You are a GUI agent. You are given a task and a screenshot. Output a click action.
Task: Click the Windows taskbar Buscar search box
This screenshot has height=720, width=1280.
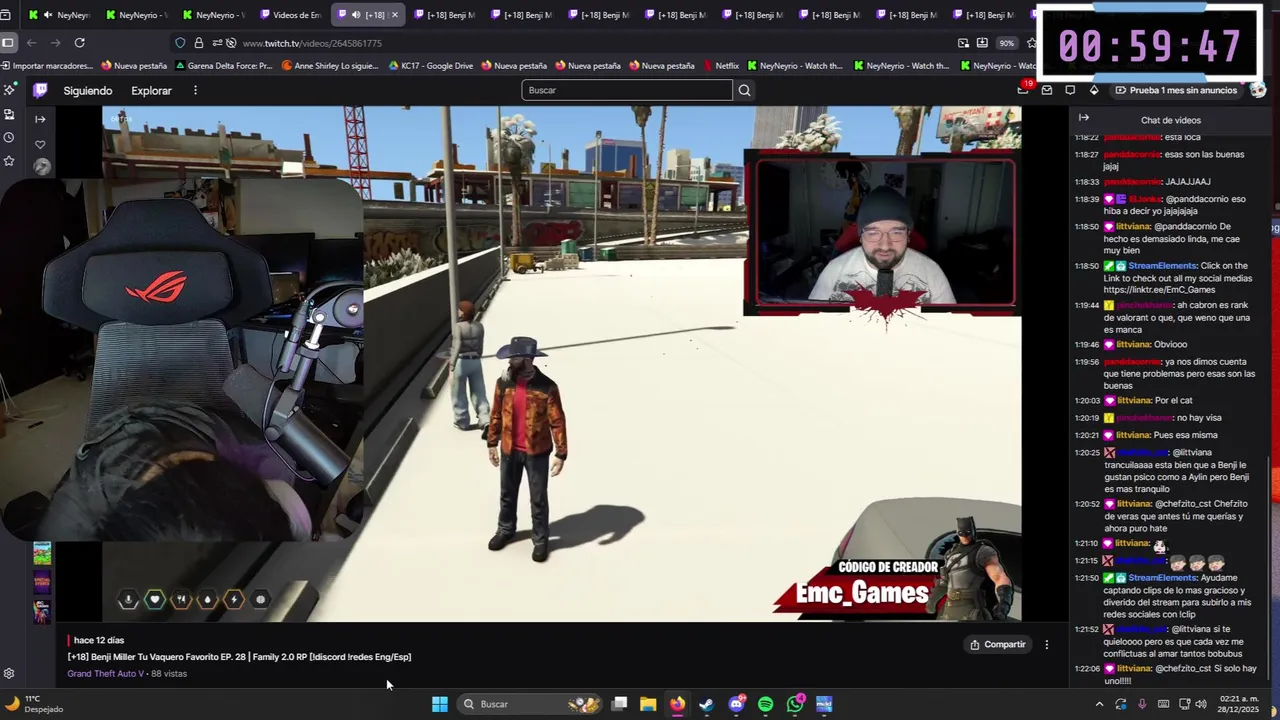pyautogui.click(x=530, y=704)
